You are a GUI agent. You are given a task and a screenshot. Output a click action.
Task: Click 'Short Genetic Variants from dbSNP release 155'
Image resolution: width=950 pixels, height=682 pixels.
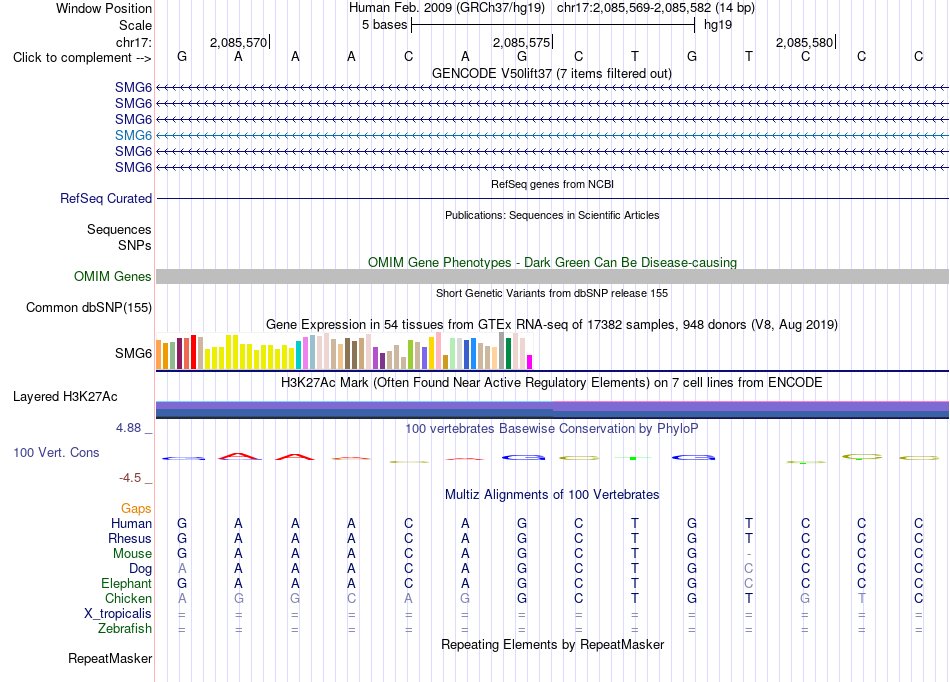pos(552,293)
